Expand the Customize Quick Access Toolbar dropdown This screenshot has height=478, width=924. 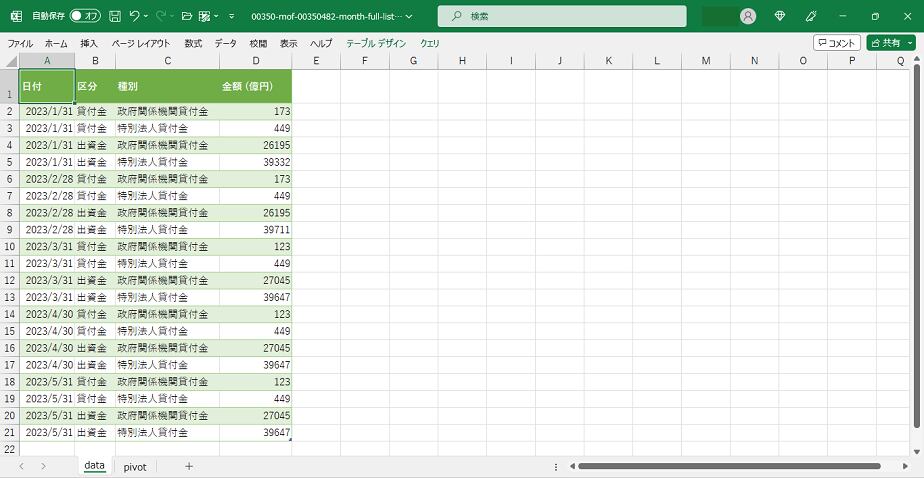[232, 17]
